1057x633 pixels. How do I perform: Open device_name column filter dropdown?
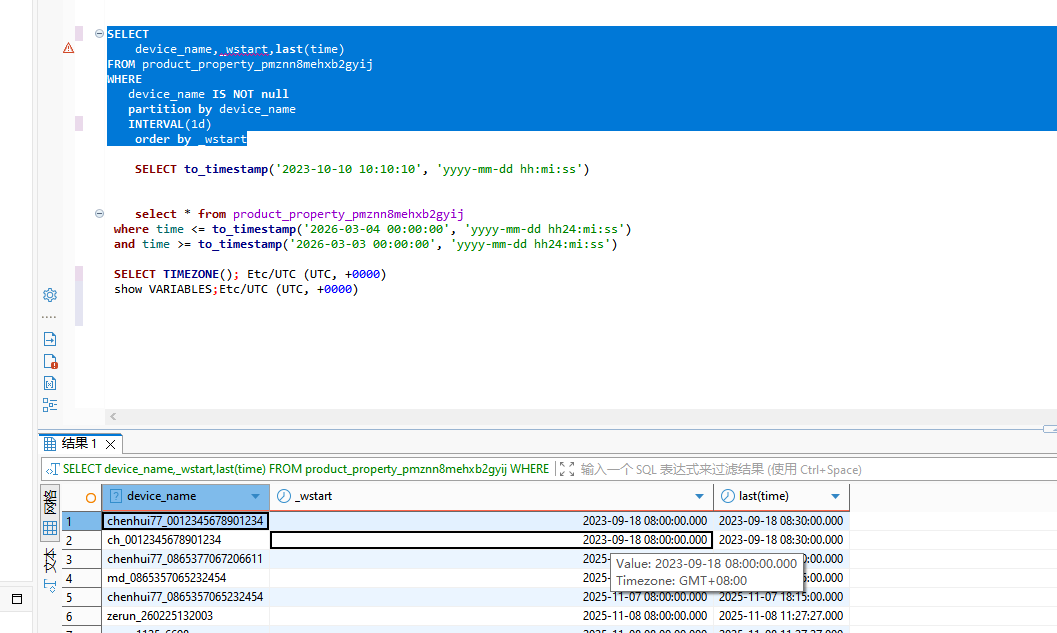pyautogui.click(x=256, y=497)
